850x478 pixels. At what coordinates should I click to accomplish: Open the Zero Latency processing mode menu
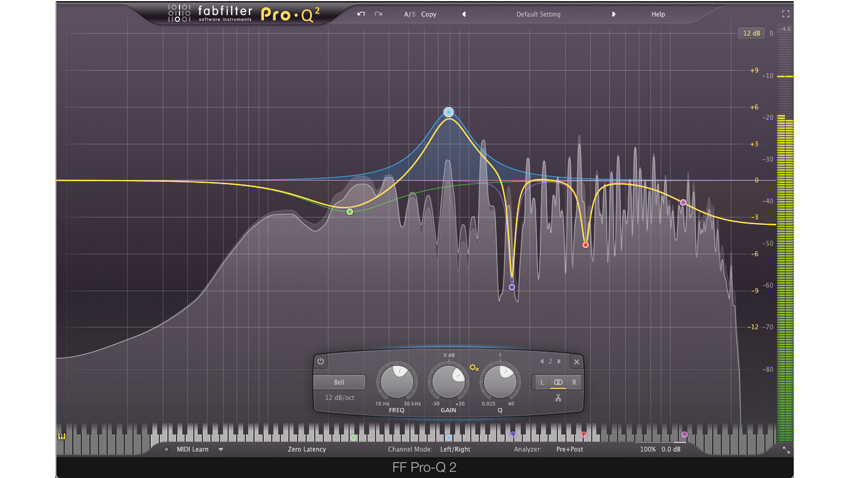307,449
